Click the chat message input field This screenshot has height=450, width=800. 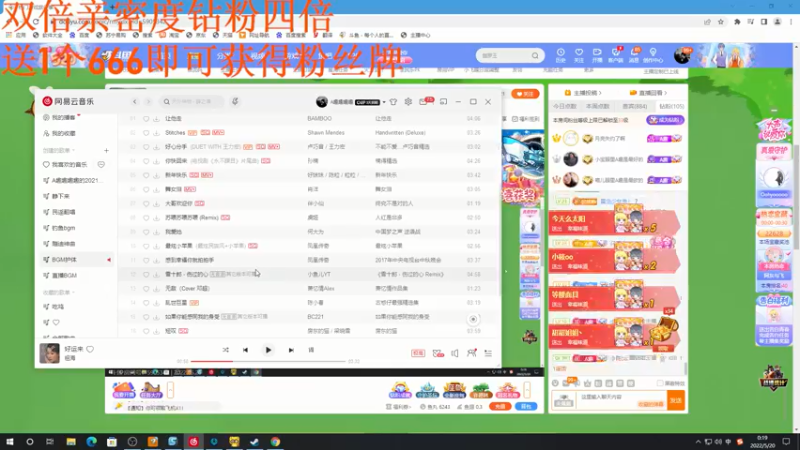pos(621,401)
